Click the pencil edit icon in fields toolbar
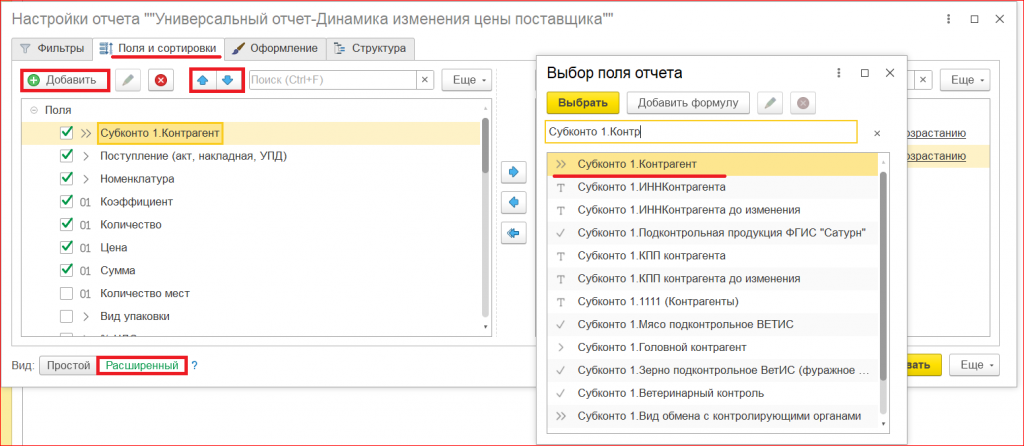Image resolution: width=1024 pixels, height=446 pixels. coord(128,80)
